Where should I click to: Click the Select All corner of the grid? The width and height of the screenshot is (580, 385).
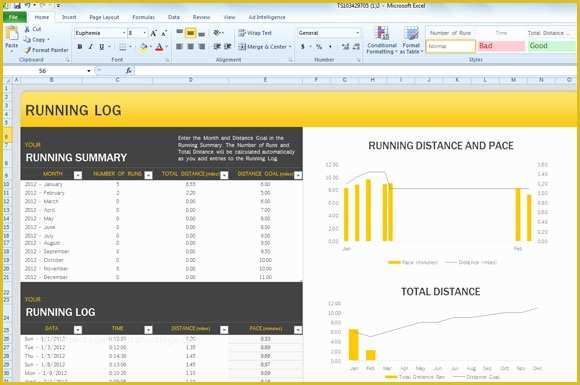click(x=7, y=80)
